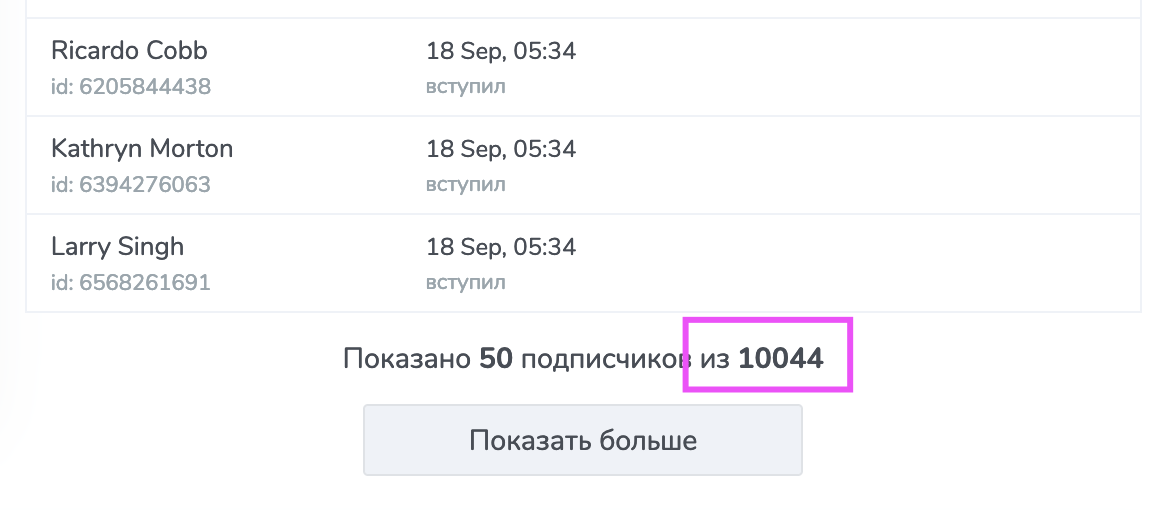Click the join date in Ricardo Cobb's row
This screenshot has width=1168, height=510.
coord(500,51)
